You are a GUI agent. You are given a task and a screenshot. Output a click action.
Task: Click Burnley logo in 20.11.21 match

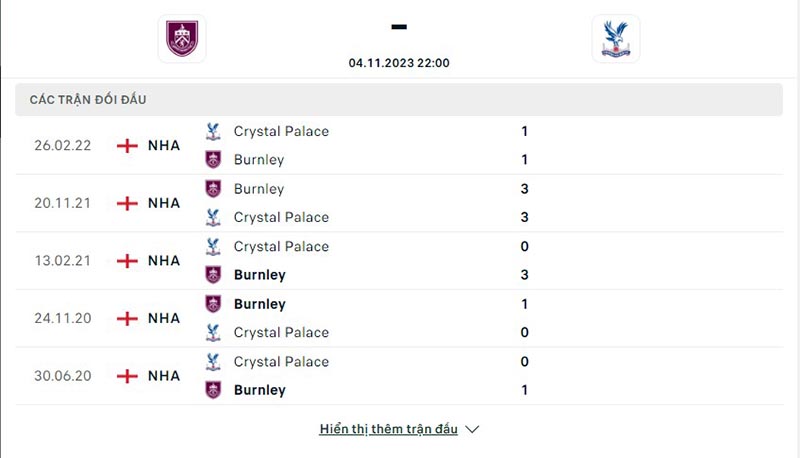pos(212,189)
